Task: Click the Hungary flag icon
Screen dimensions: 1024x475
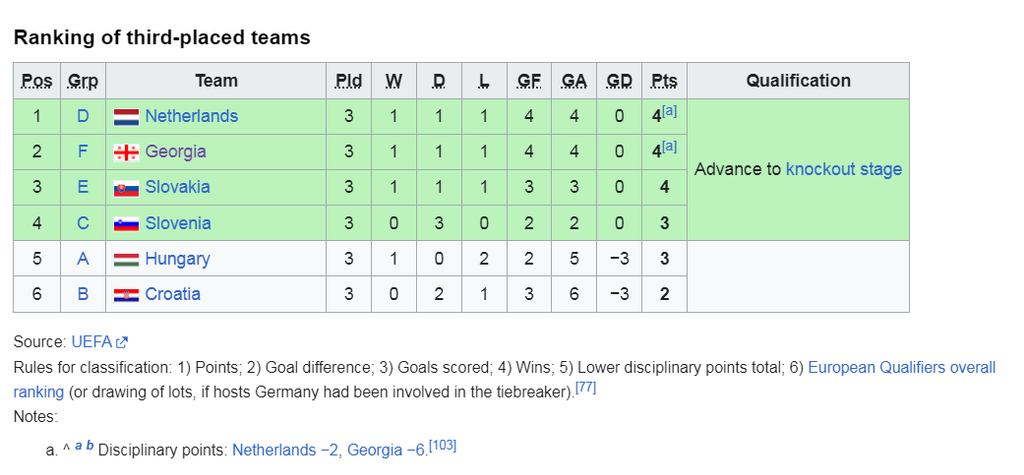Action: [126, 259]
